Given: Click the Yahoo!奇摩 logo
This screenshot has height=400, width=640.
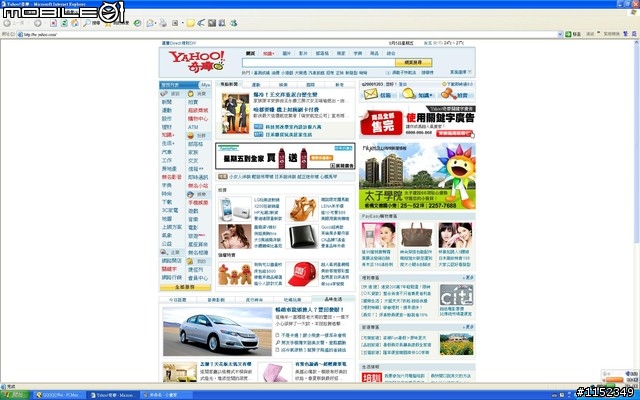Looking at the screenshot, I should (197, 61).
